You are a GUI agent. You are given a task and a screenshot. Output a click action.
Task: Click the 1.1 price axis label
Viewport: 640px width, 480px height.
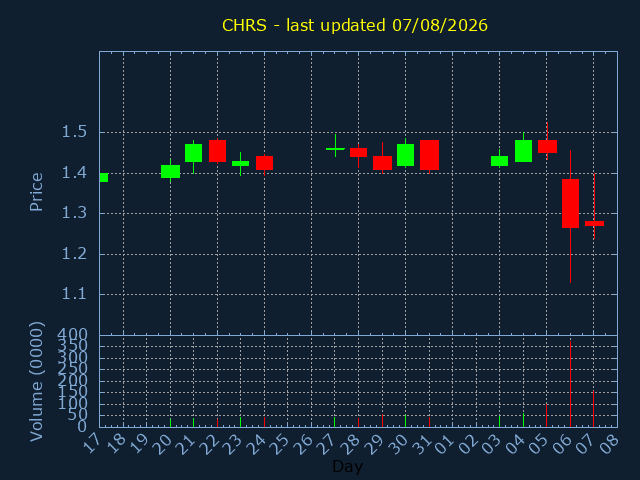tap(74, 294)
